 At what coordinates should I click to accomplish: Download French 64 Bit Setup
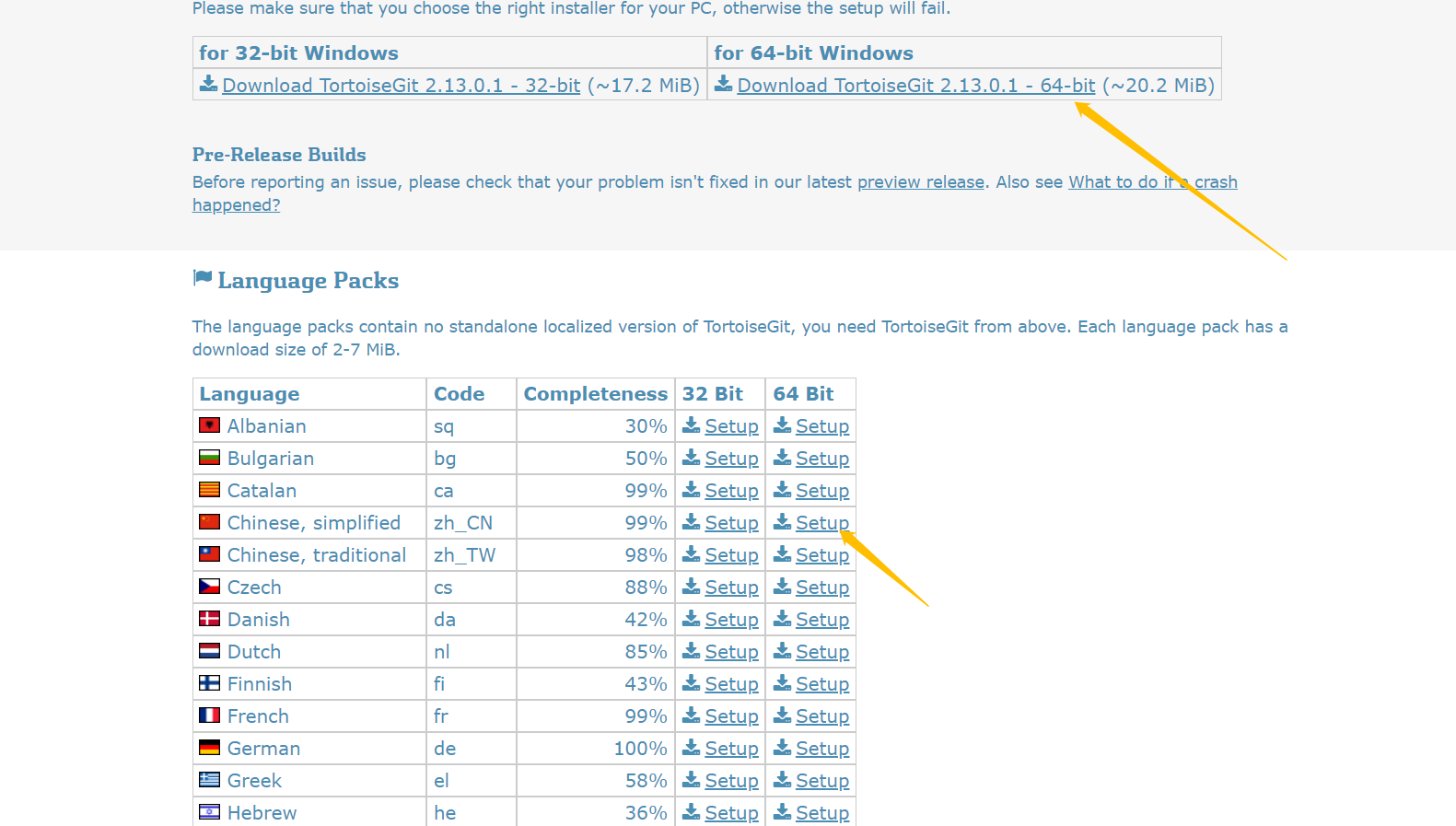[x=822, y=716]
